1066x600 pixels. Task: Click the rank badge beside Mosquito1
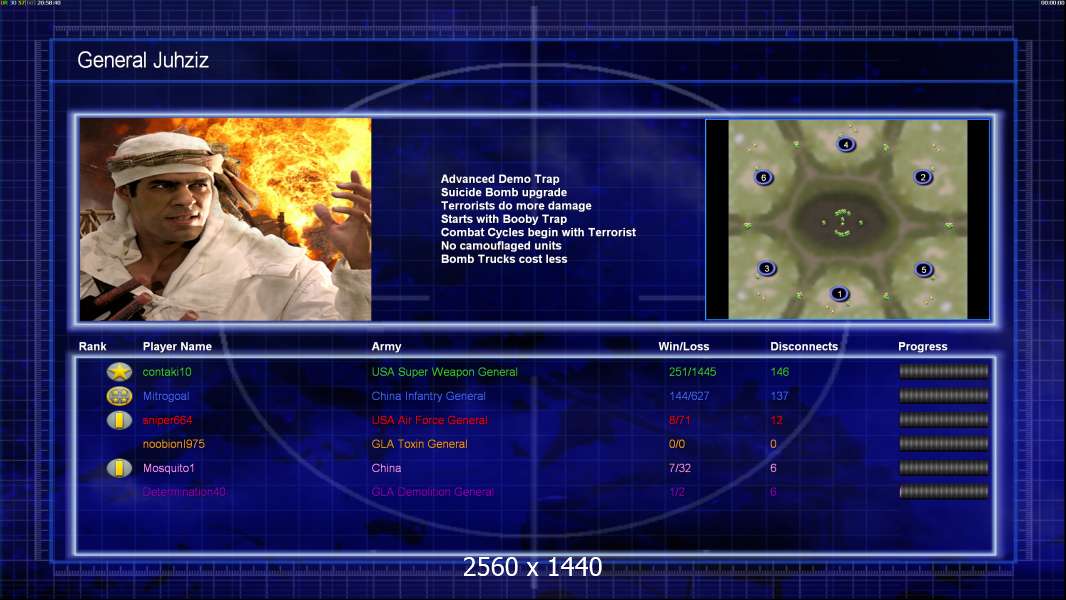[120, 468]
